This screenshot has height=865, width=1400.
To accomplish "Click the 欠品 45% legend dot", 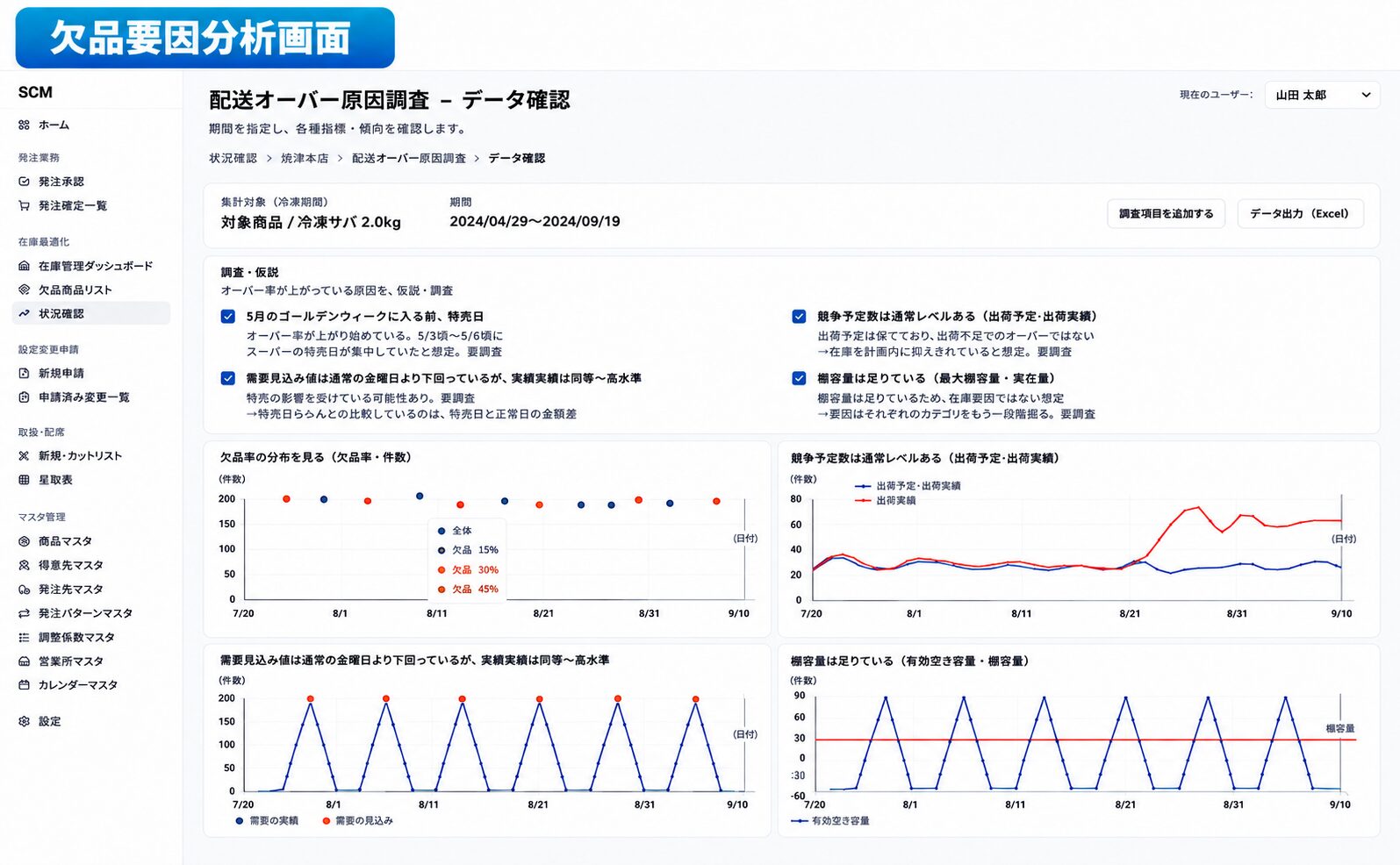I will 442,590.
